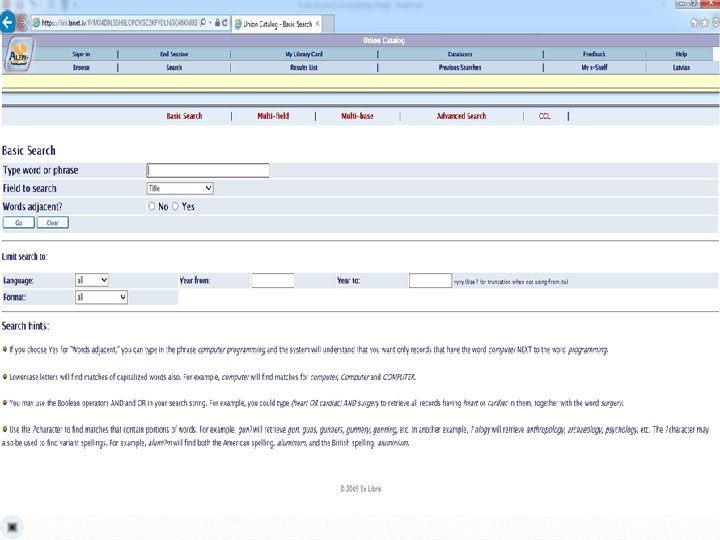Select the Union Catalog - Basic Search tab
Viewport: 720px width, 540px height.
point(278,24)
